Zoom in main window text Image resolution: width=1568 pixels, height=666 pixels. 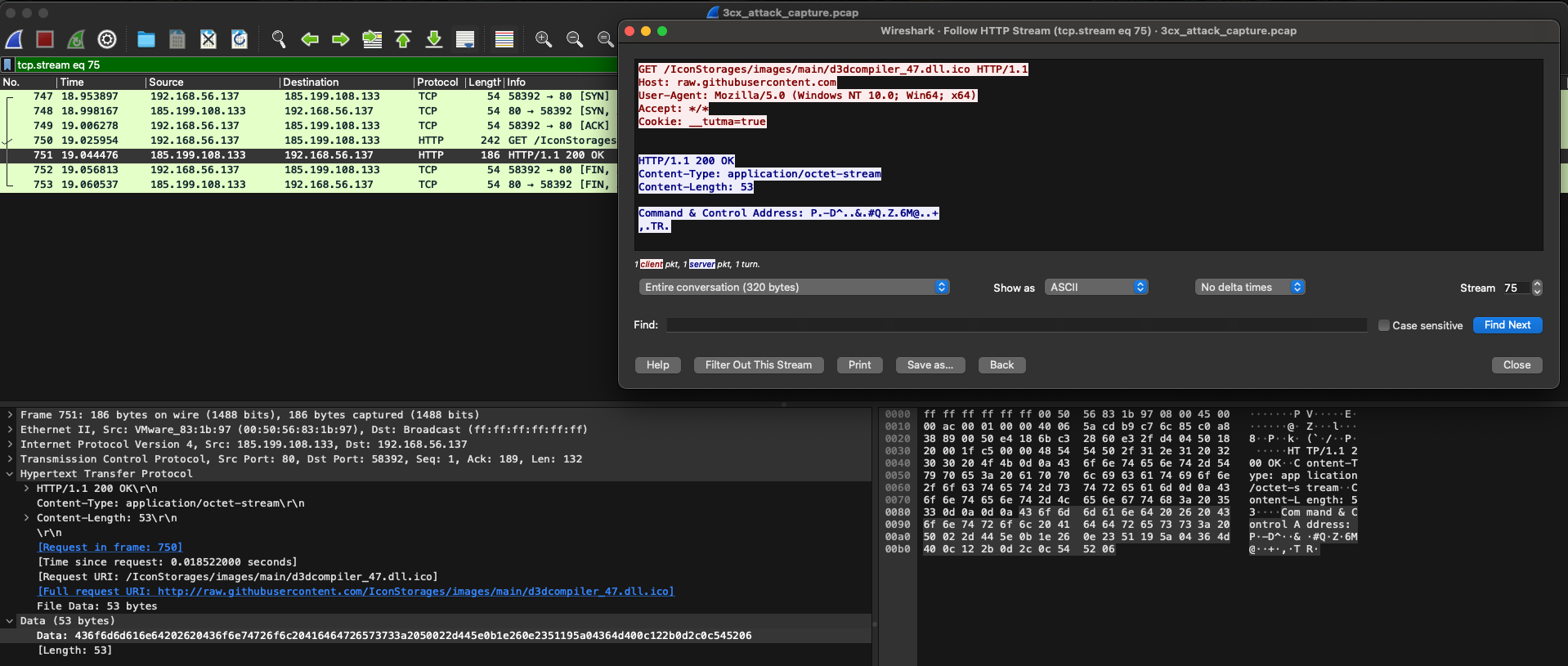(544, 39)
